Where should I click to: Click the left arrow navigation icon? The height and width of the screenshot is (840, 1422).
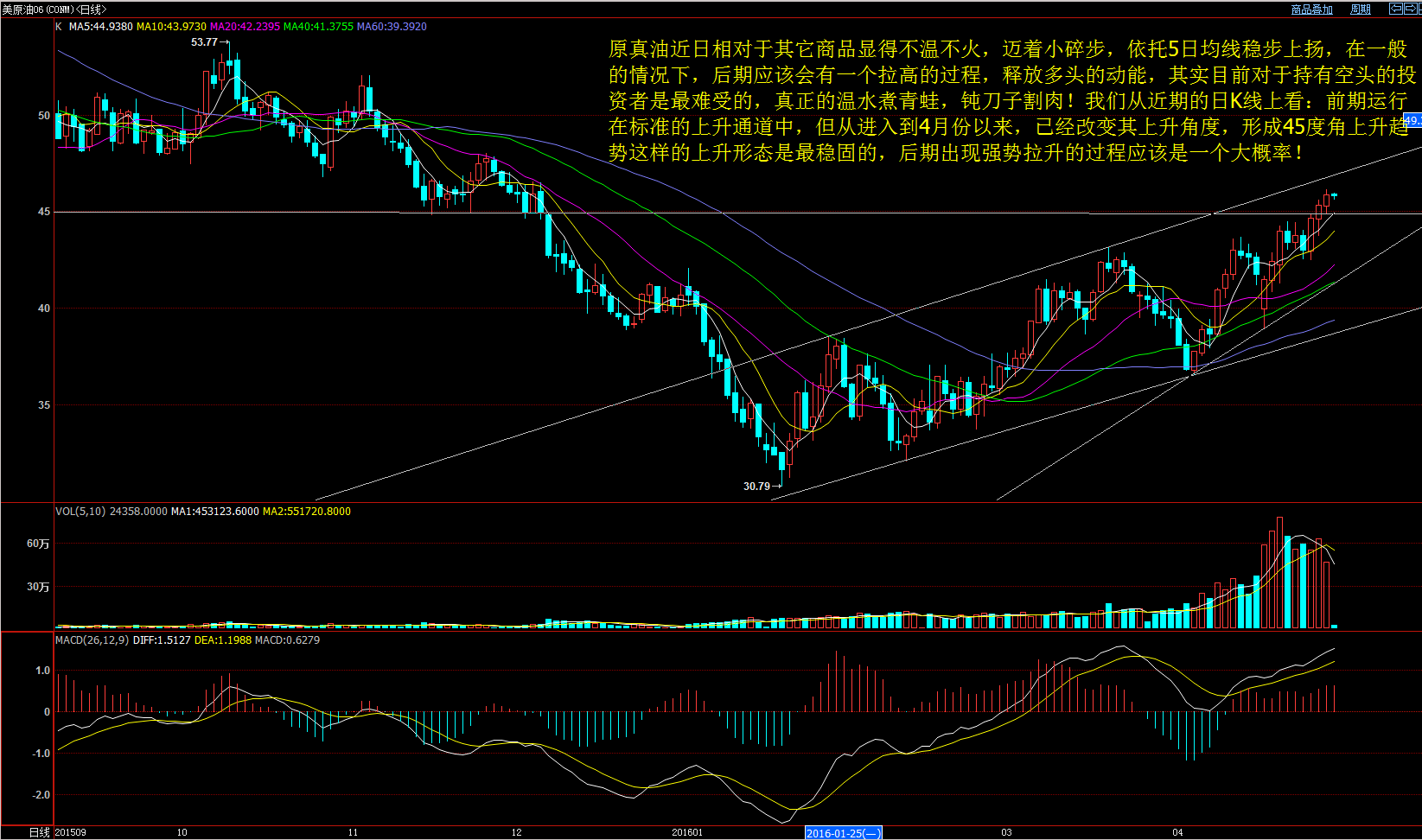tap(1395, 9)
